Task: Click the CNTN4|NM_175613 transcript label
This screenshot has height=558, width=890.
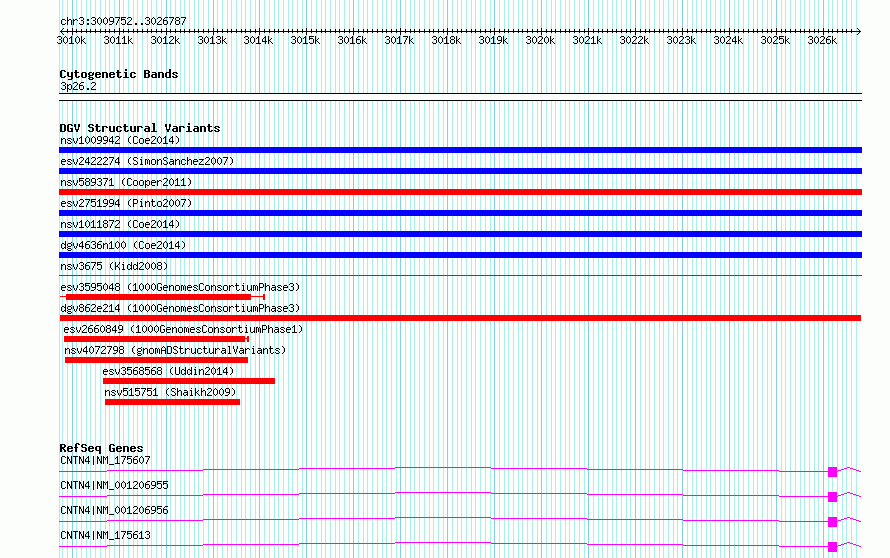Action: coord(105,535)
